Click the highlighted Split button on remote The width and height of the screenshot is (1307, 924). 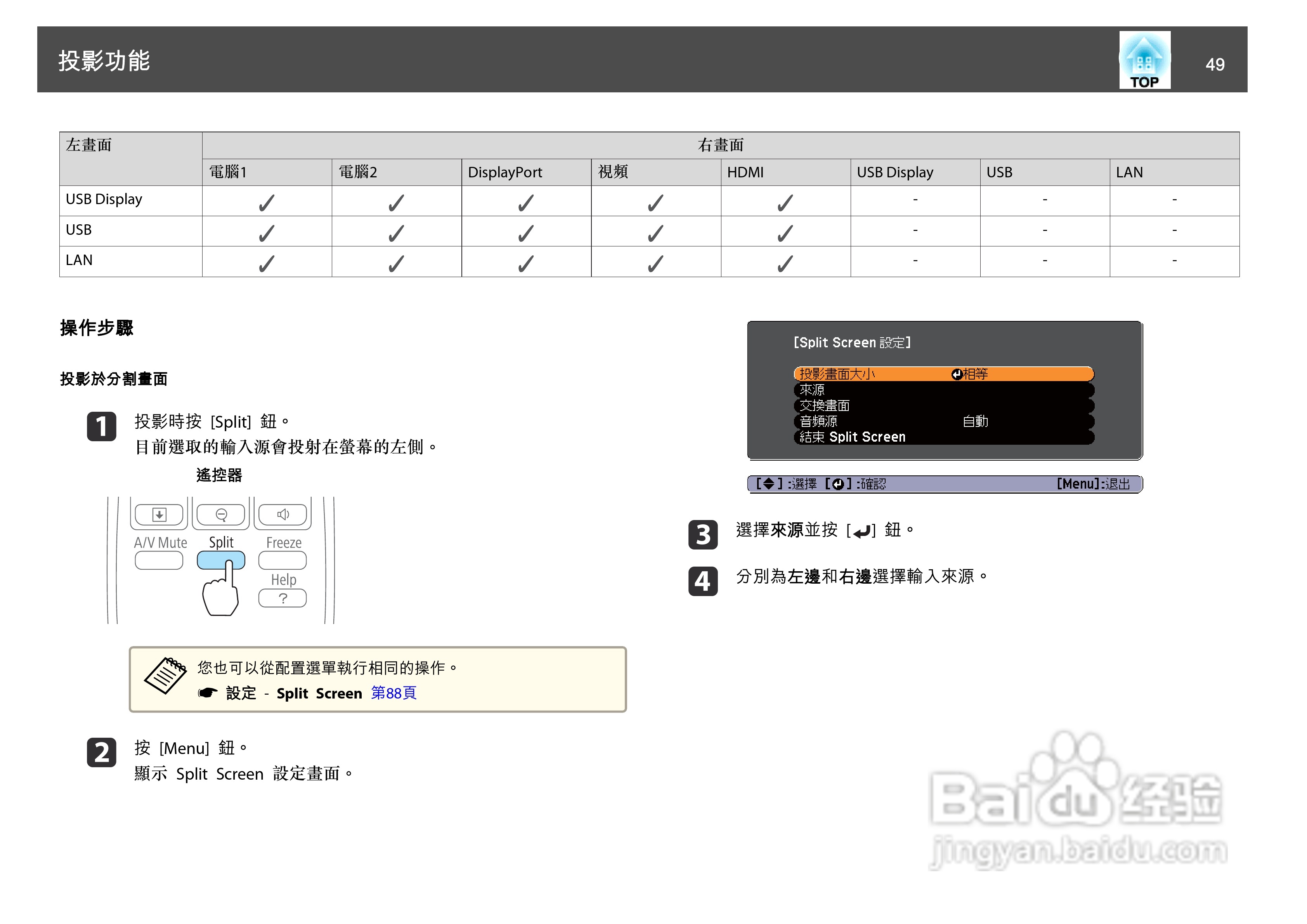tap(221, 560)
